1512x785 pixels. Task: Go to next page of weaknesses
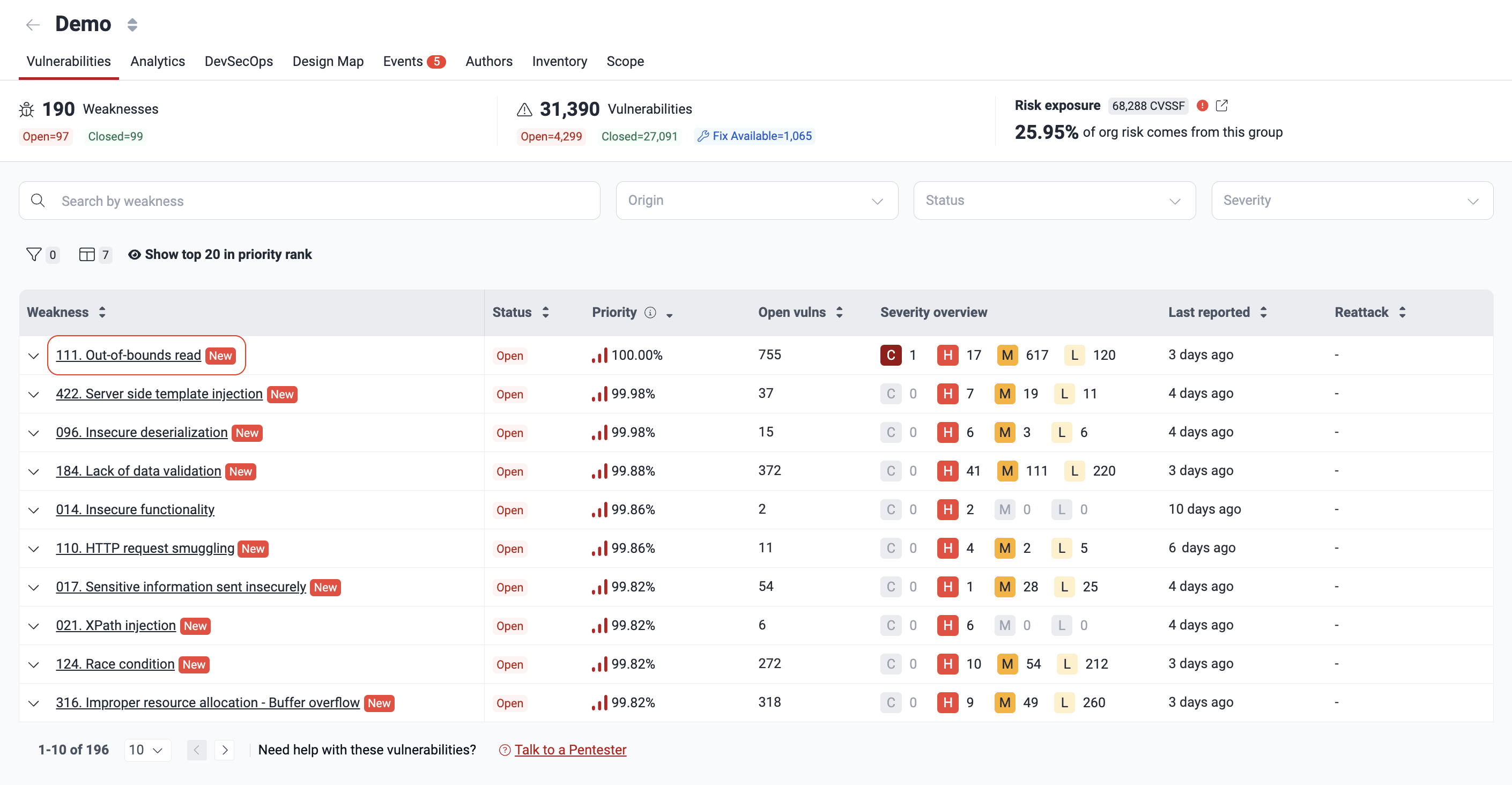click(x=225, y=750)
